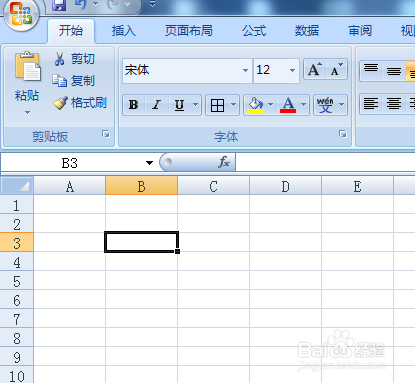Viewport: 415px width, 383px height.
Task: Click the 宋体 font name box
Action: tap(182, 70)
